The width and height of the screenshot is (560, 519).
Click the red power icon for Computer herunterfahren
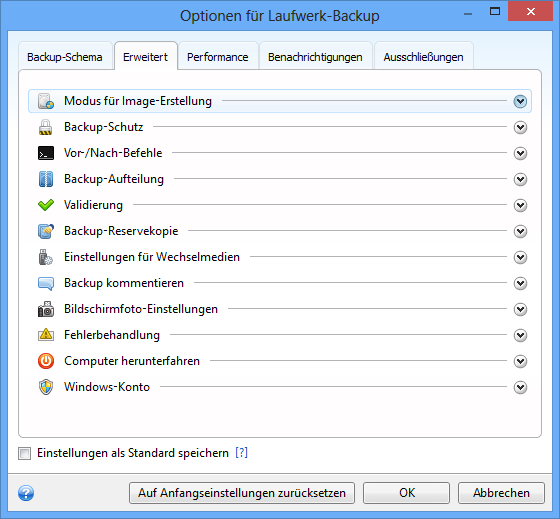coord(46,361)
